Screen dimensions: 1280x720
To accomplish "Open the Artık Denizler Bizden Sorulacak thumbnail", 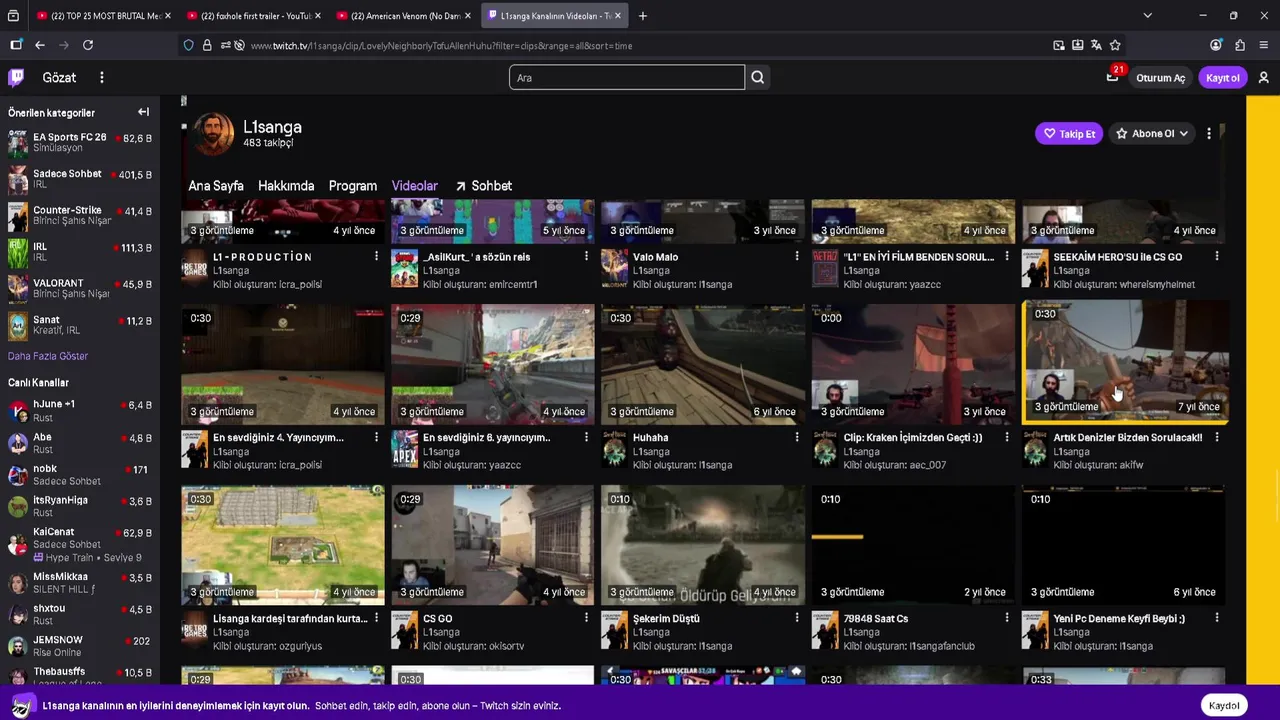I will click(x=1125, y=361).
